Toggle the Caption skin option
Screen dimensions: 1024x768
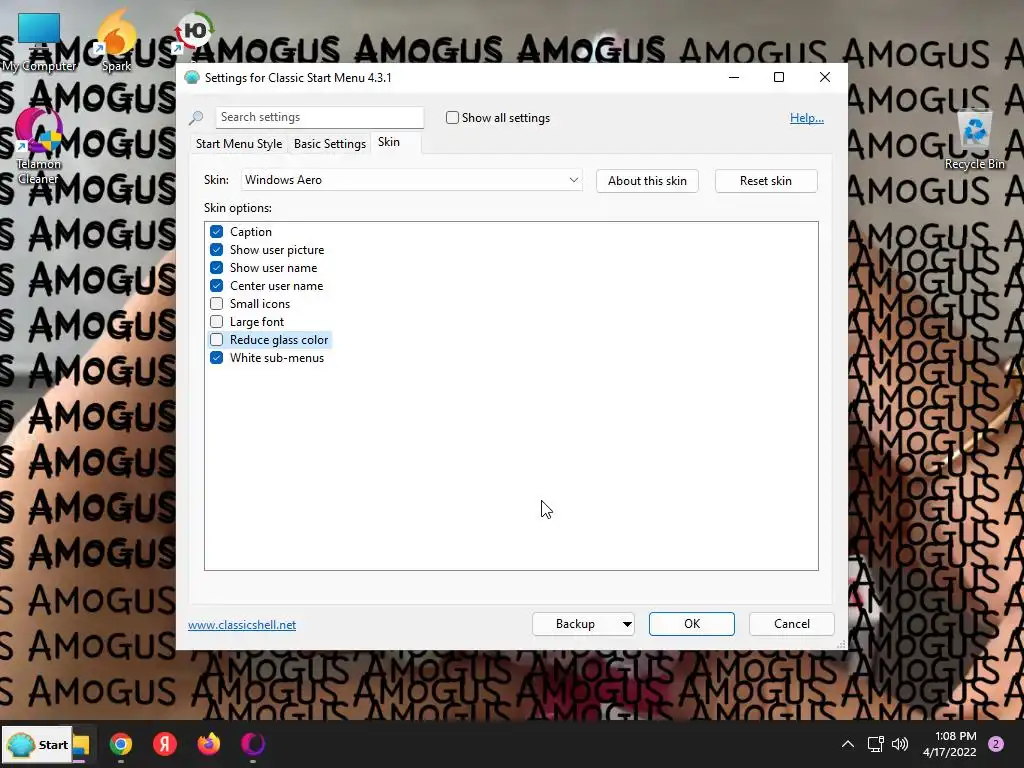tap(217, 232)
